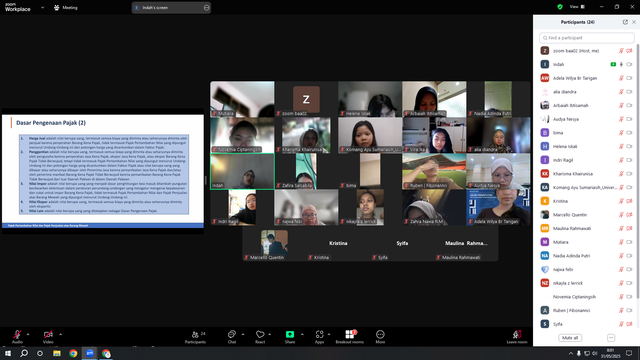Viewport: 640px width, 360px height.
Task: Open the Zoom app in the taskbar
Action: point(90,353)
